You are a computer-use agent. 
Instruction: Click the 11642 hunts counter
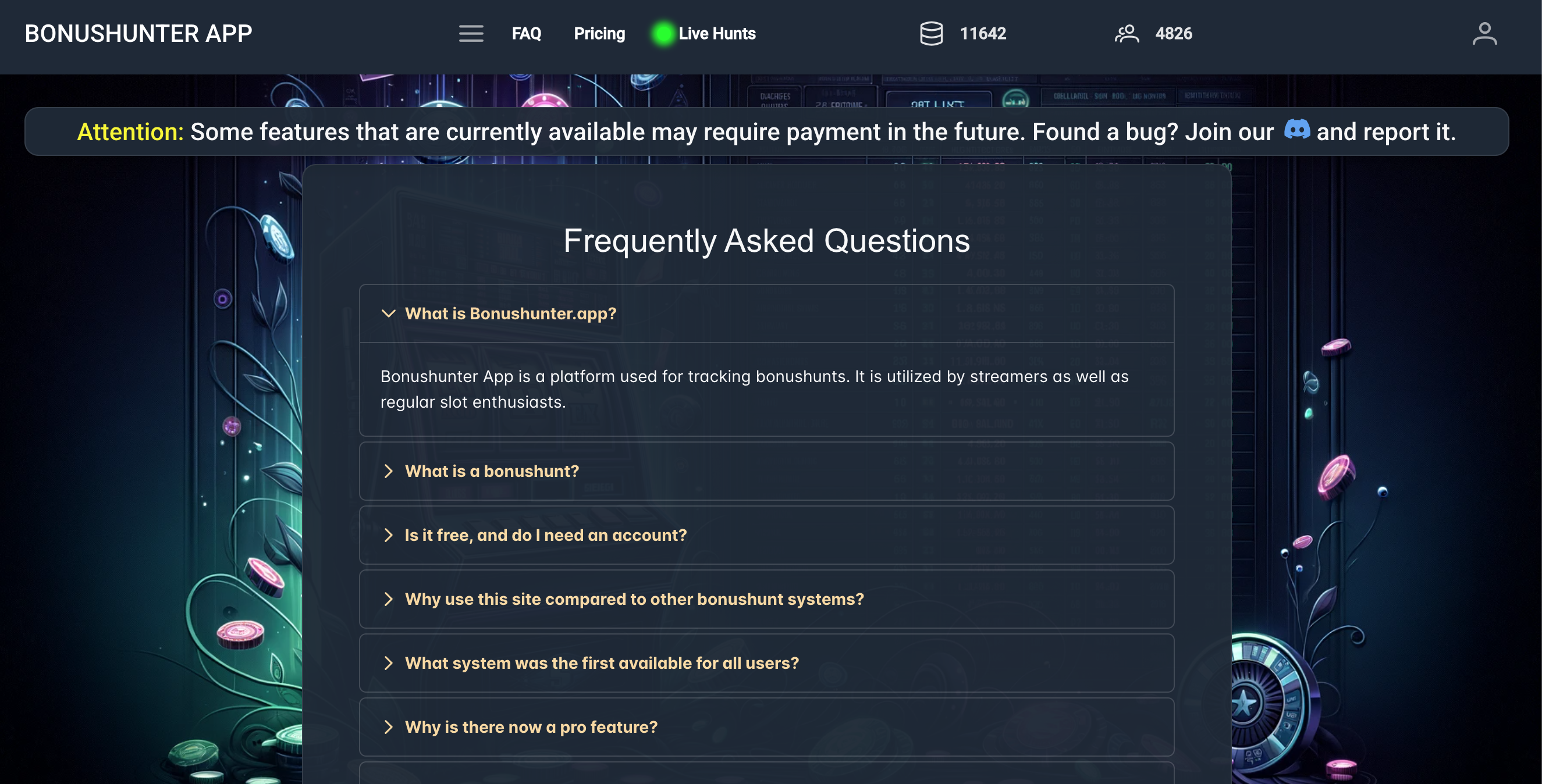(983, 34)
